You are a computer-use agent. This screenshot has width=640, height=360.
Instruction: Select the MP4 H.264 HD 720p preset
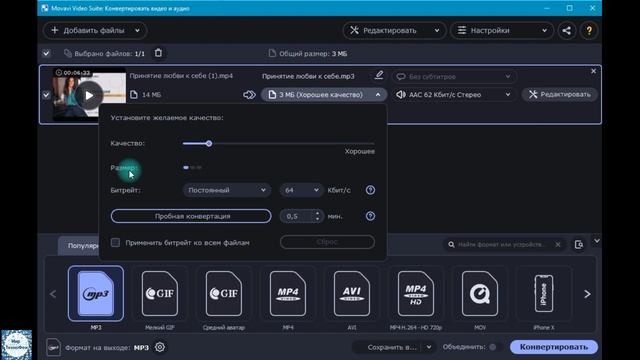pyautogui.click(x=416, y=293)
